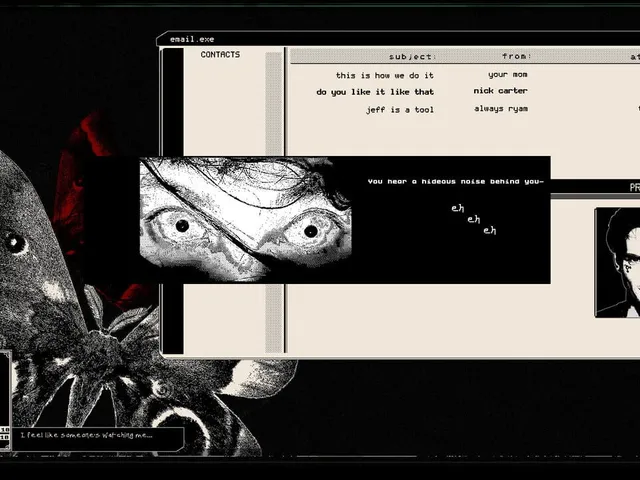
Task: Select sender 'your mom'
Action: 508,75
